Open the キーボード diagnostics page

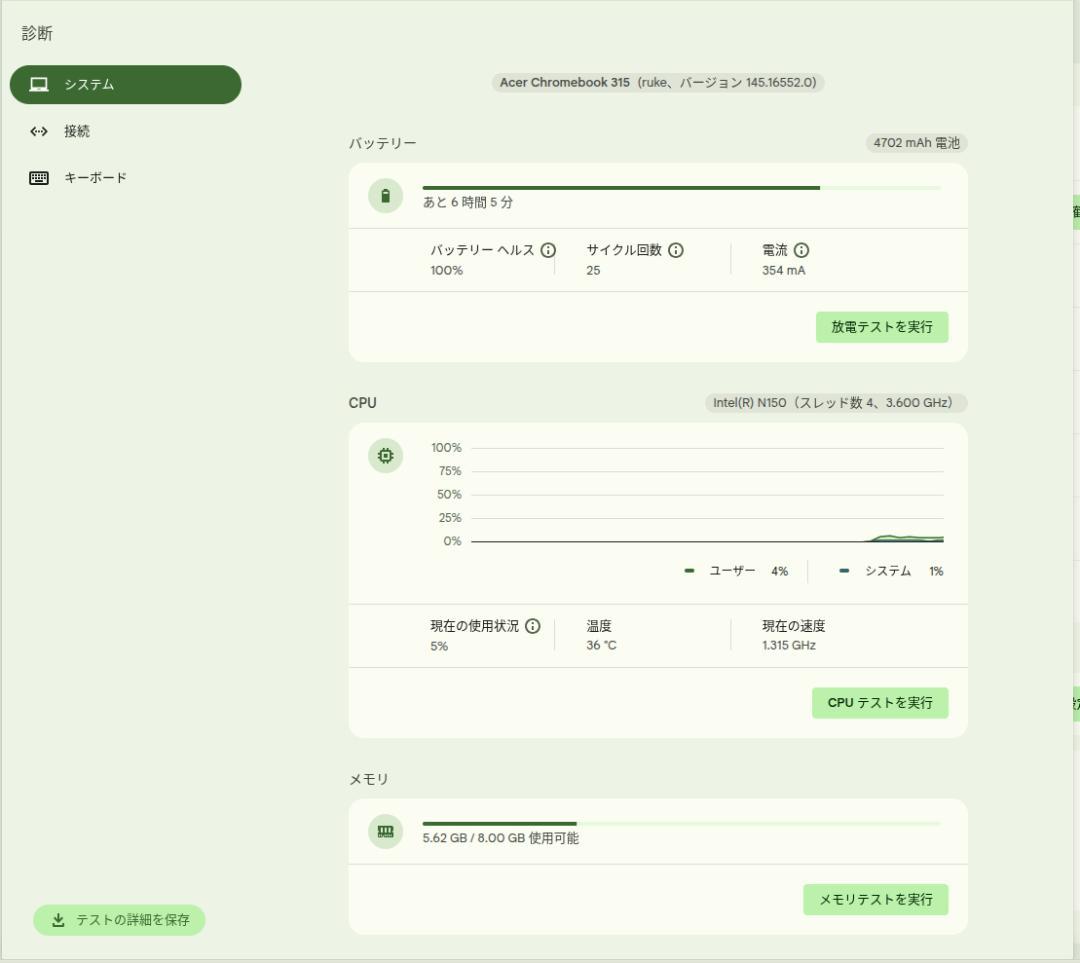[x=95, y=178]
